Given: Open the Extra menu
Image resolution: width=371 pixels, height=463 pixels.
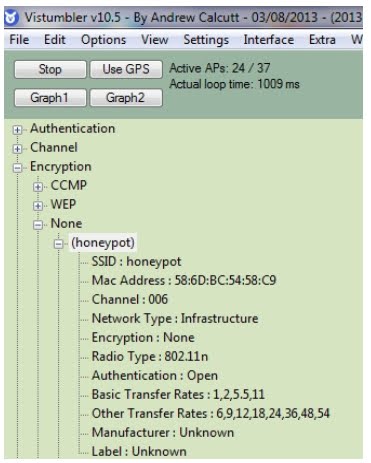Looking at the screenshot, I should [322, 40].
